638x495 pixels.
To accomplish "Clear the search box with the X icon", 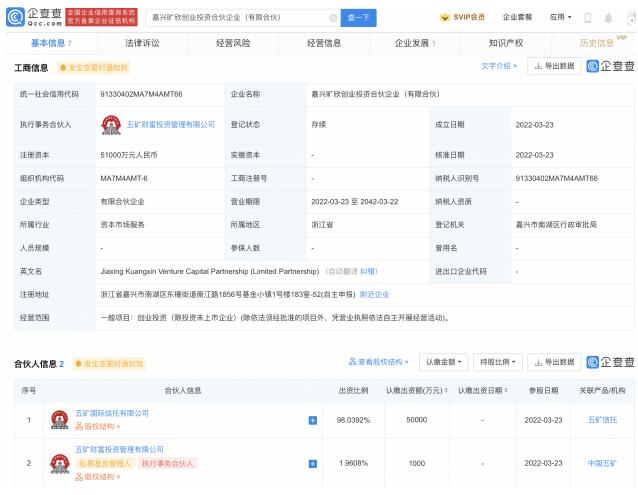I will point(333,17).
